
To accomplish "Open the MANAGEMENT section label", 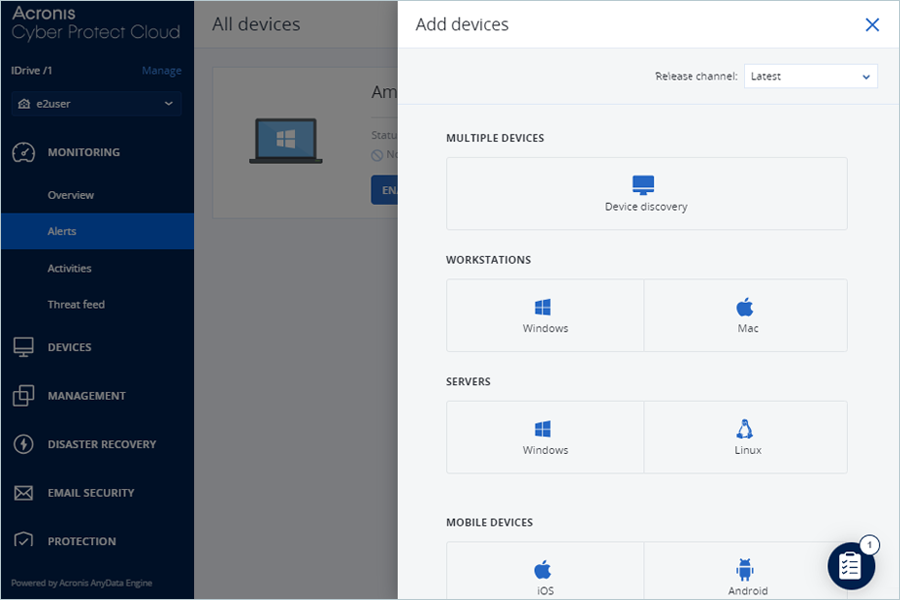I will click(x=87, y=396).
